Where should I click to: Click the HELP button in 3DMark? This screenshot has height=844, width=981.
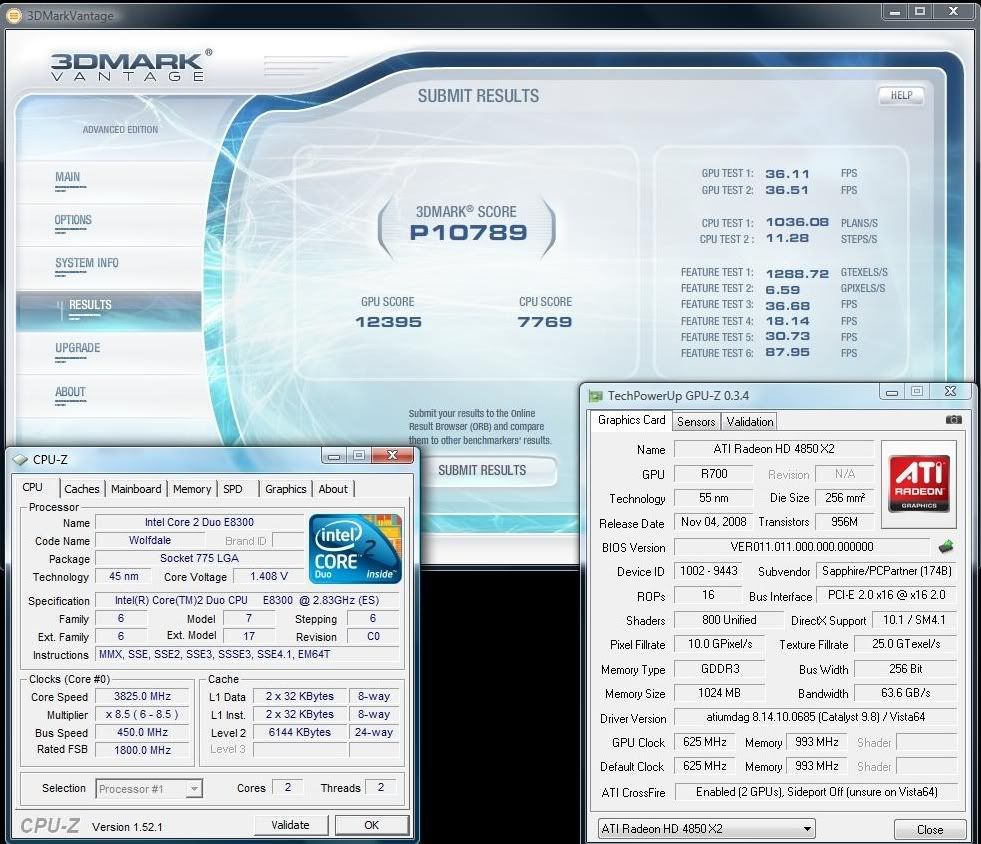902,95
